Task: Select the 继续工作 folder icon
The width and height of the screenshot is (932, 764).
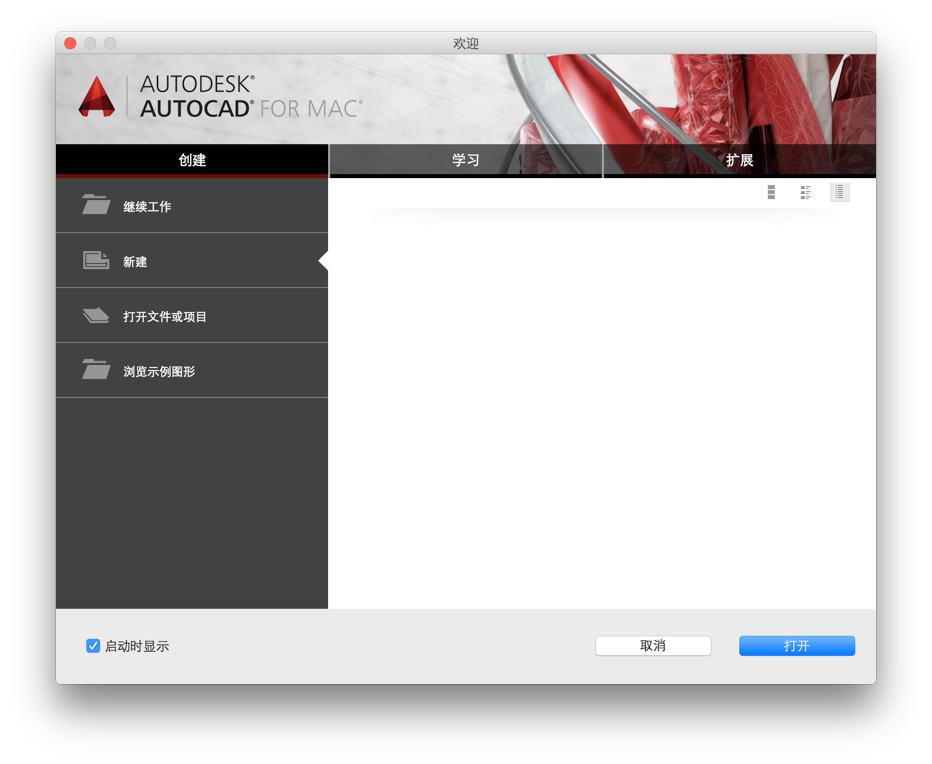Action: coord(96,205)
